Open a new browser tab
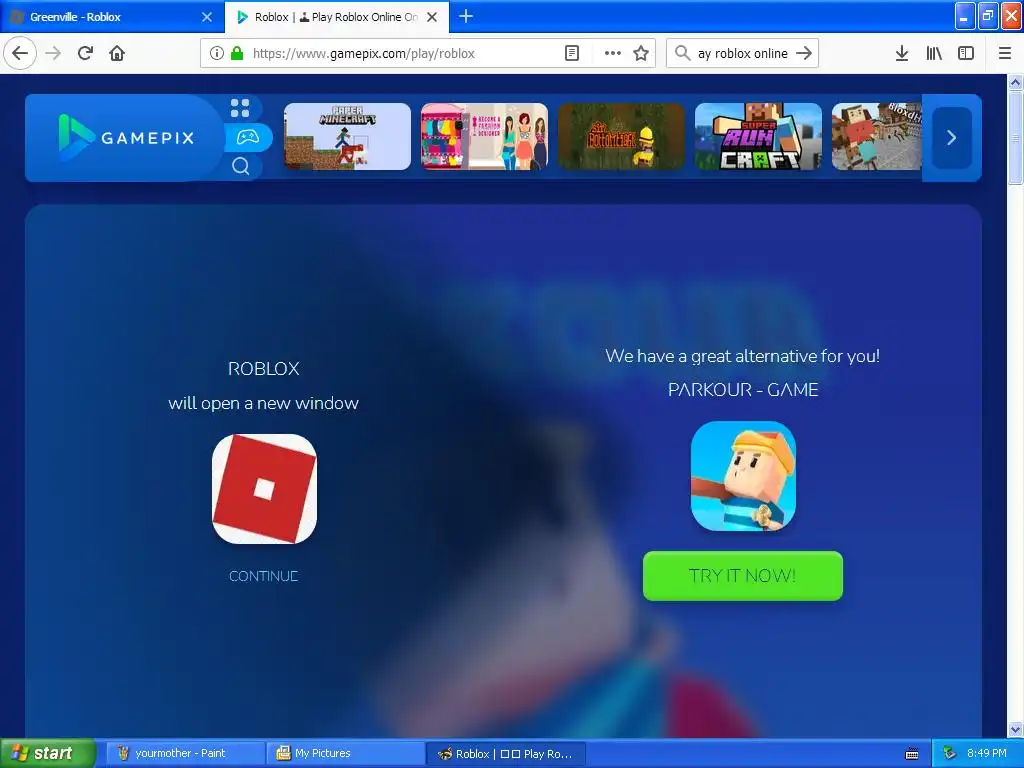This screenshot has width=1024, height=768. [x=466, y=16]
